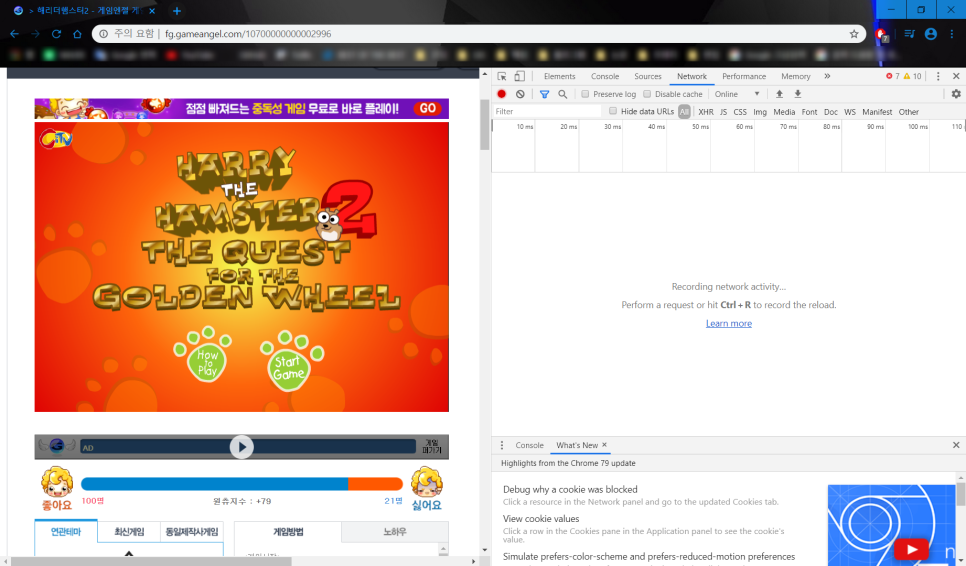This screenshot has height=566, width=966.
Task: Open the Sources tab
Action: click(648, 76)
